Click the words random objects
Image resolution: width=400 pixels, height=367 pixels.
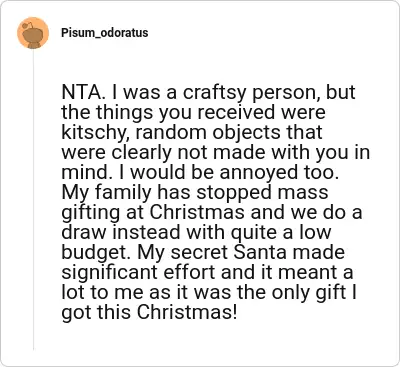(208, 132)
